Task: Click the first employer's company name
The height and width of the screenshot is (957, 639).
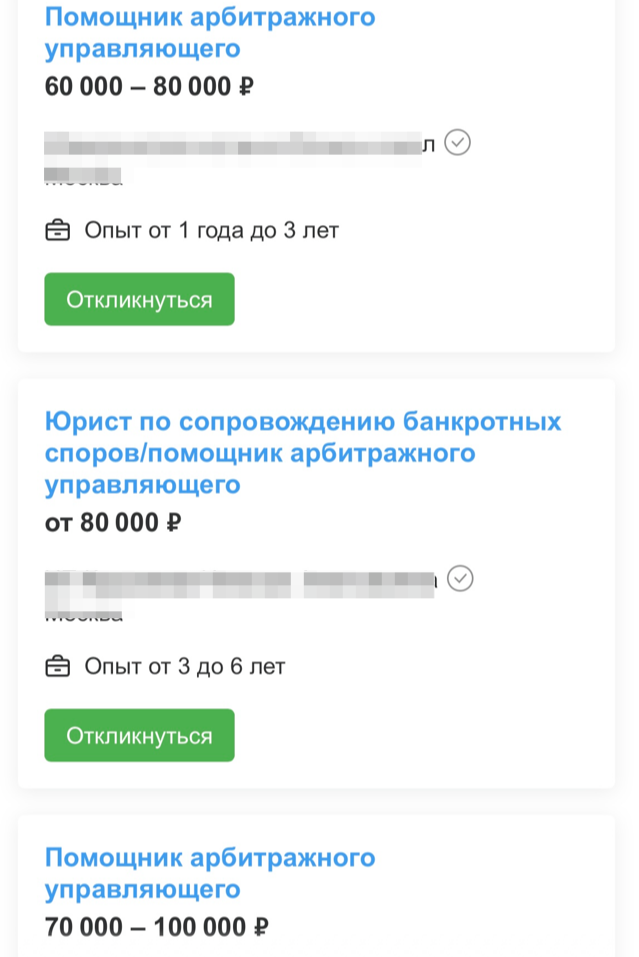Action: tap(235, 142)
